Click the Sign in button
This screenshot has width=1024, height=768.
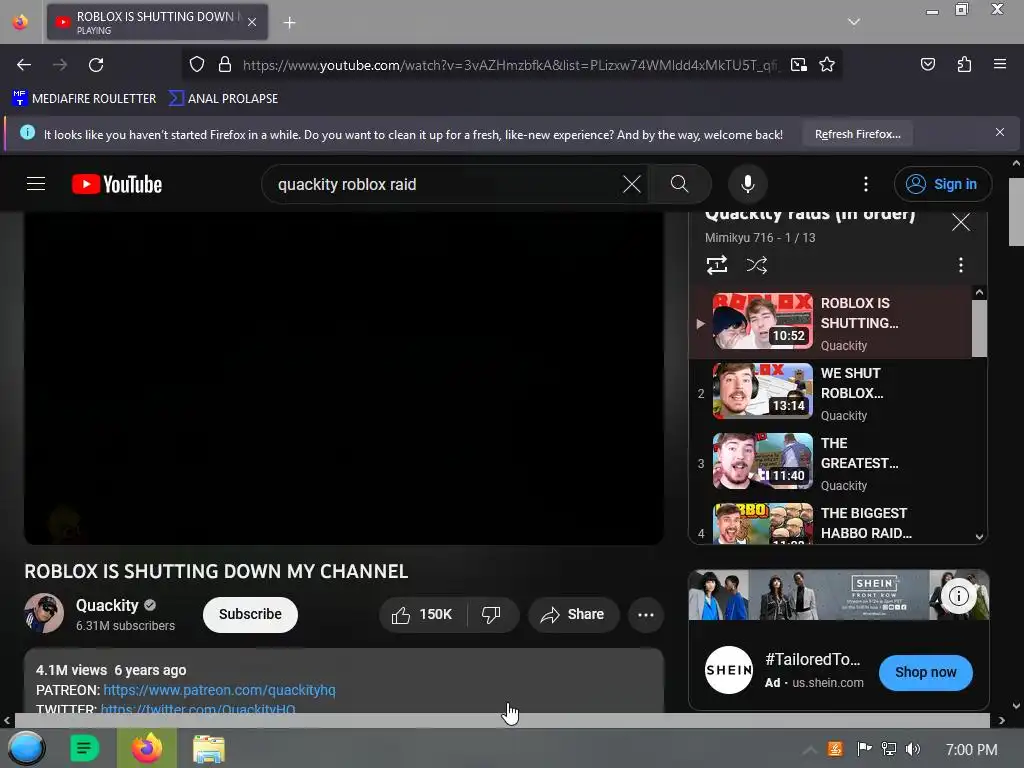point(942,184)
